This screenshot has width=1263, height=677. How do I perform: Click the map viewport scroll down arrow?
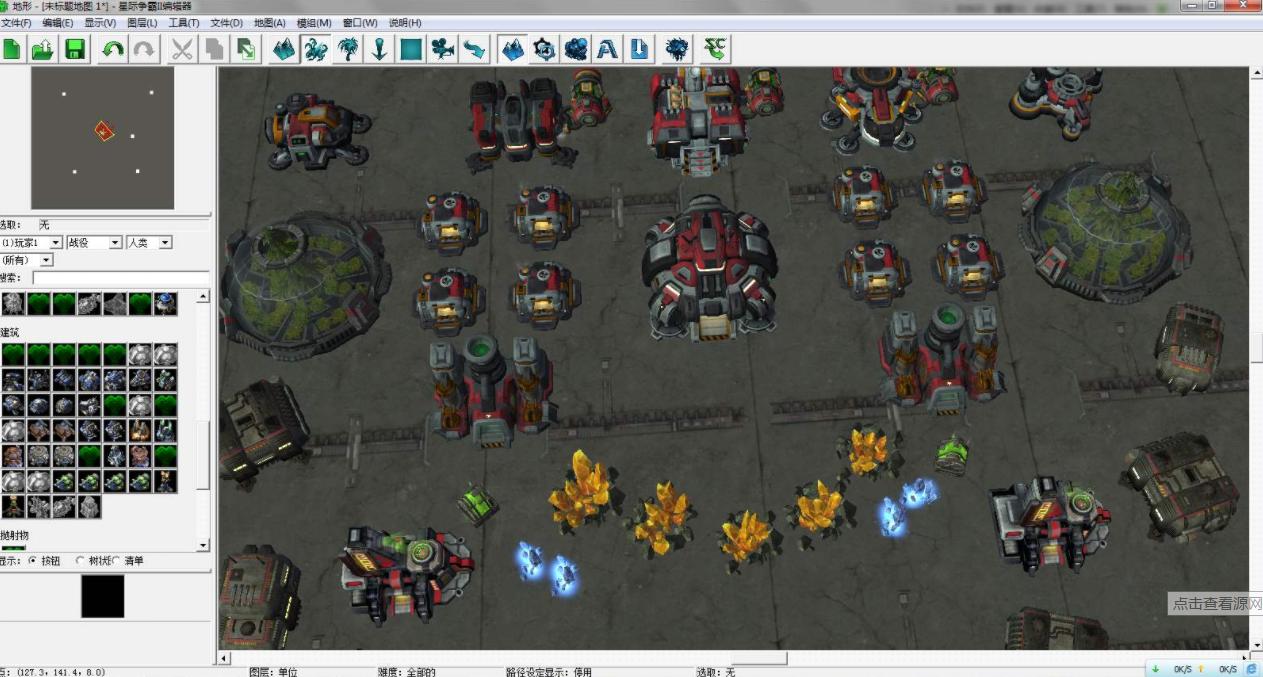pyautogui.click(x=1256, y=645)
